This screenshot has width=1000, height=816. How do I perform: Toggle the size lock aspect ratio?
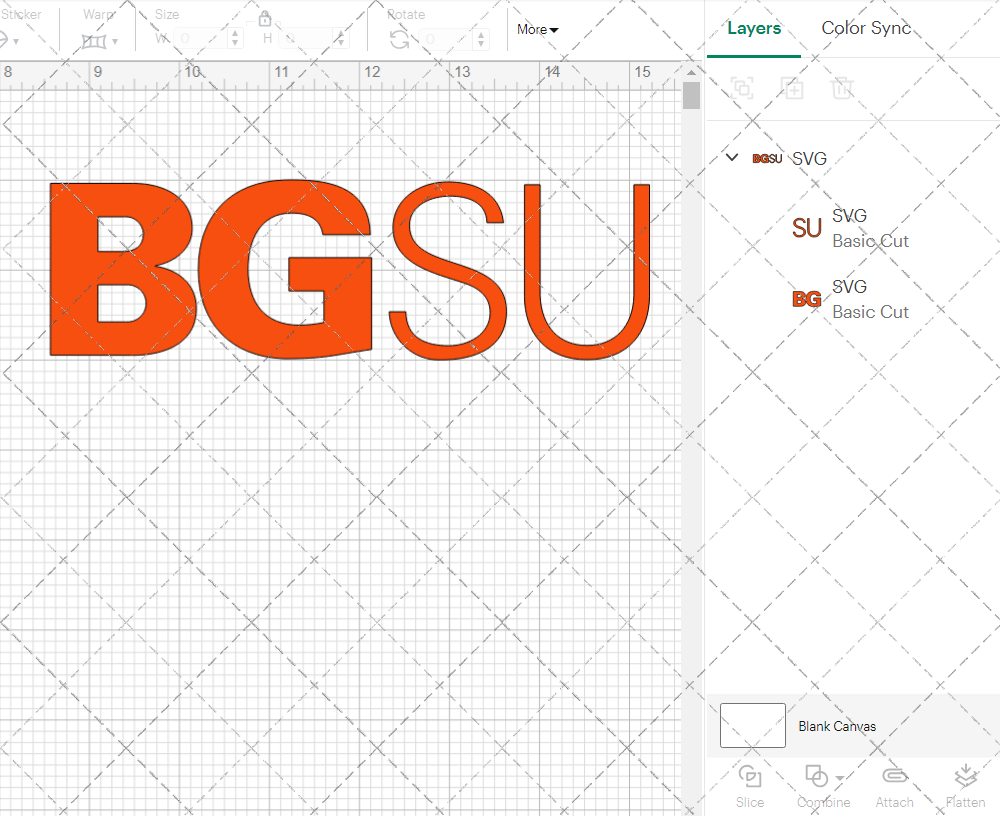(265, 18)
